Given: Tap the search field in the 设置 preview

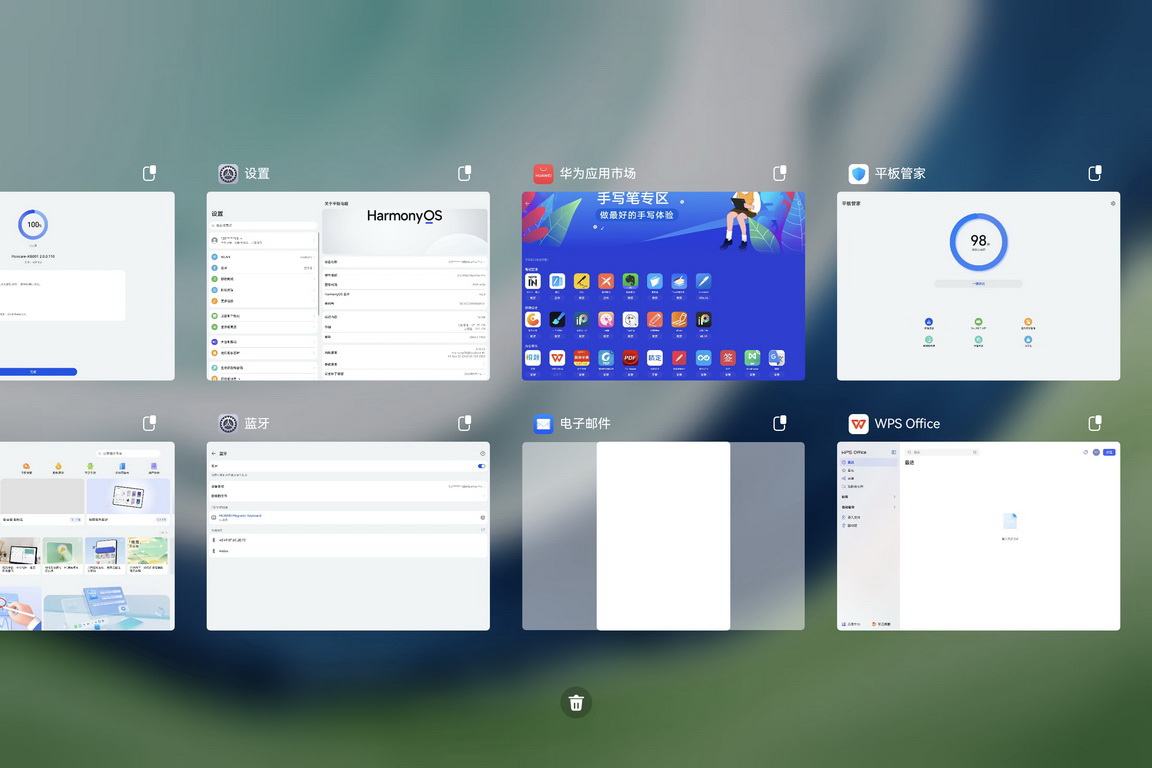Looking at the screenshot, I should tap(264, 225).
